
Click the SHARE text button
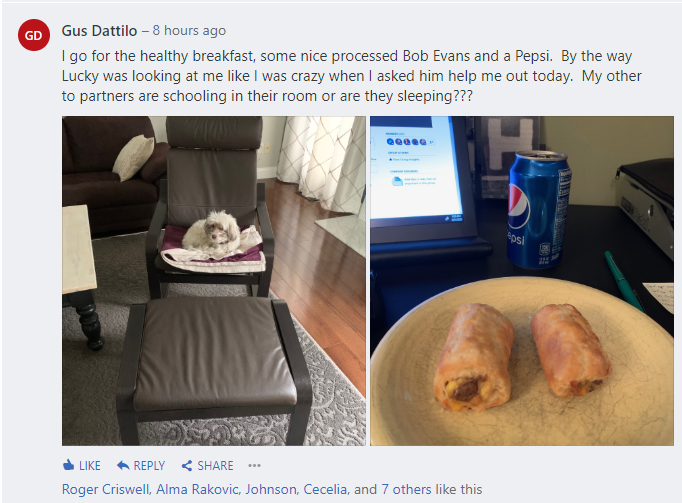point(215,466)
